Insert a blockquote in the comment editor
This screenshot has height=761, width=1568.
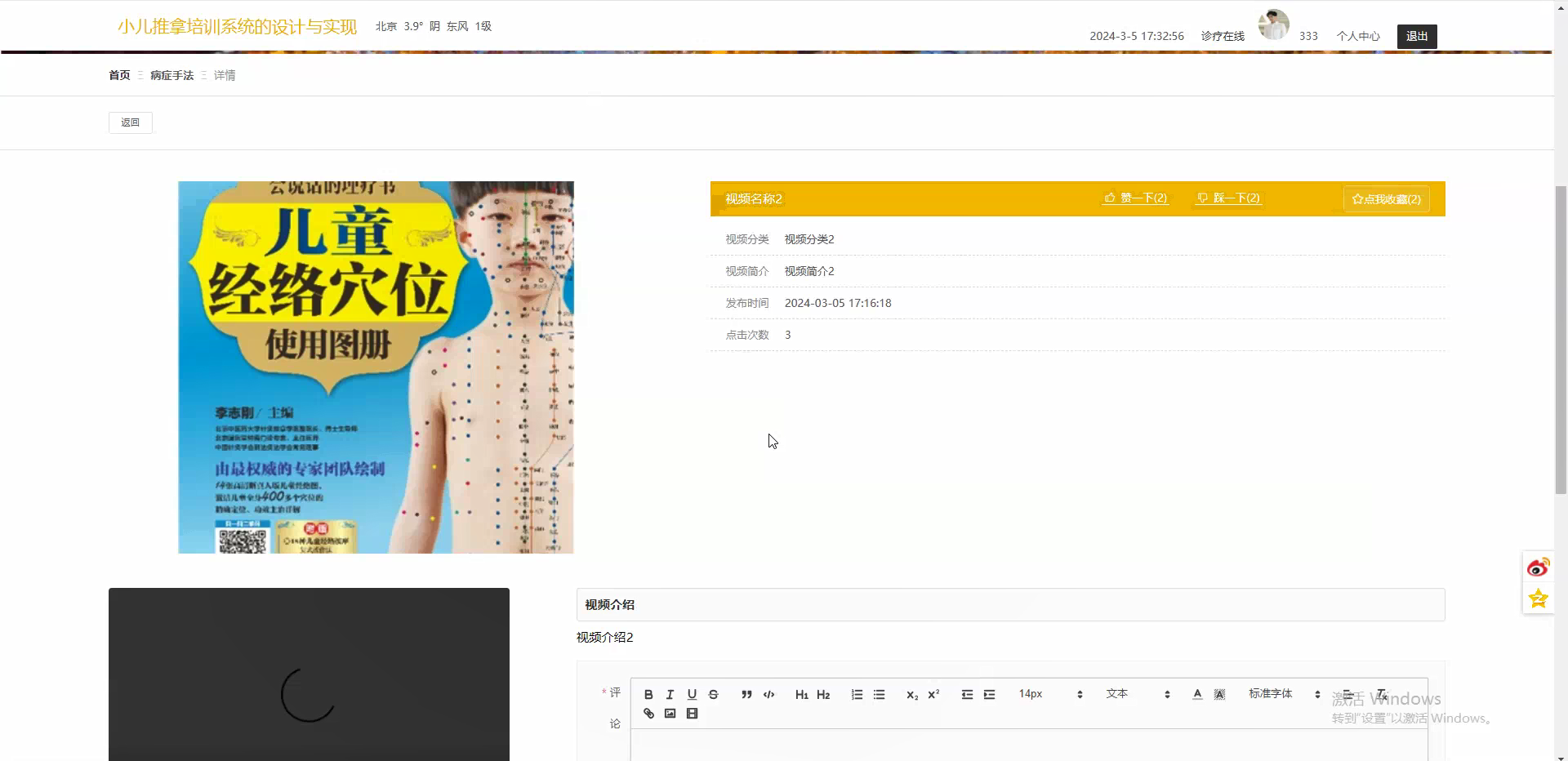(x=746, y=694)
